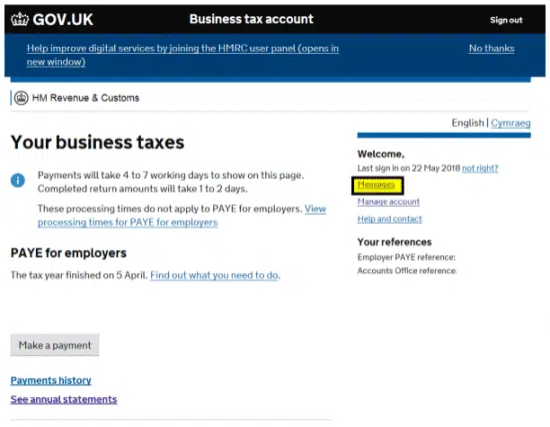
Task: Click the GOV.UK crown logo icon
Action: pyautogui.click(x=20, y=19)
